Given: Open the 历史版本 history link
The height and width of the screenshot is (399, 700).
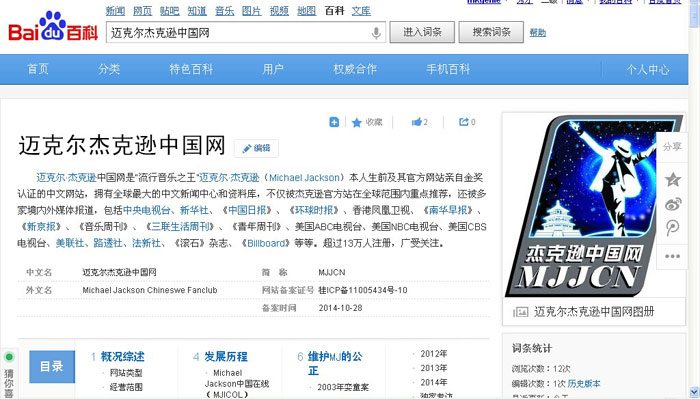Looking at the screenshot, I should 584,383.
